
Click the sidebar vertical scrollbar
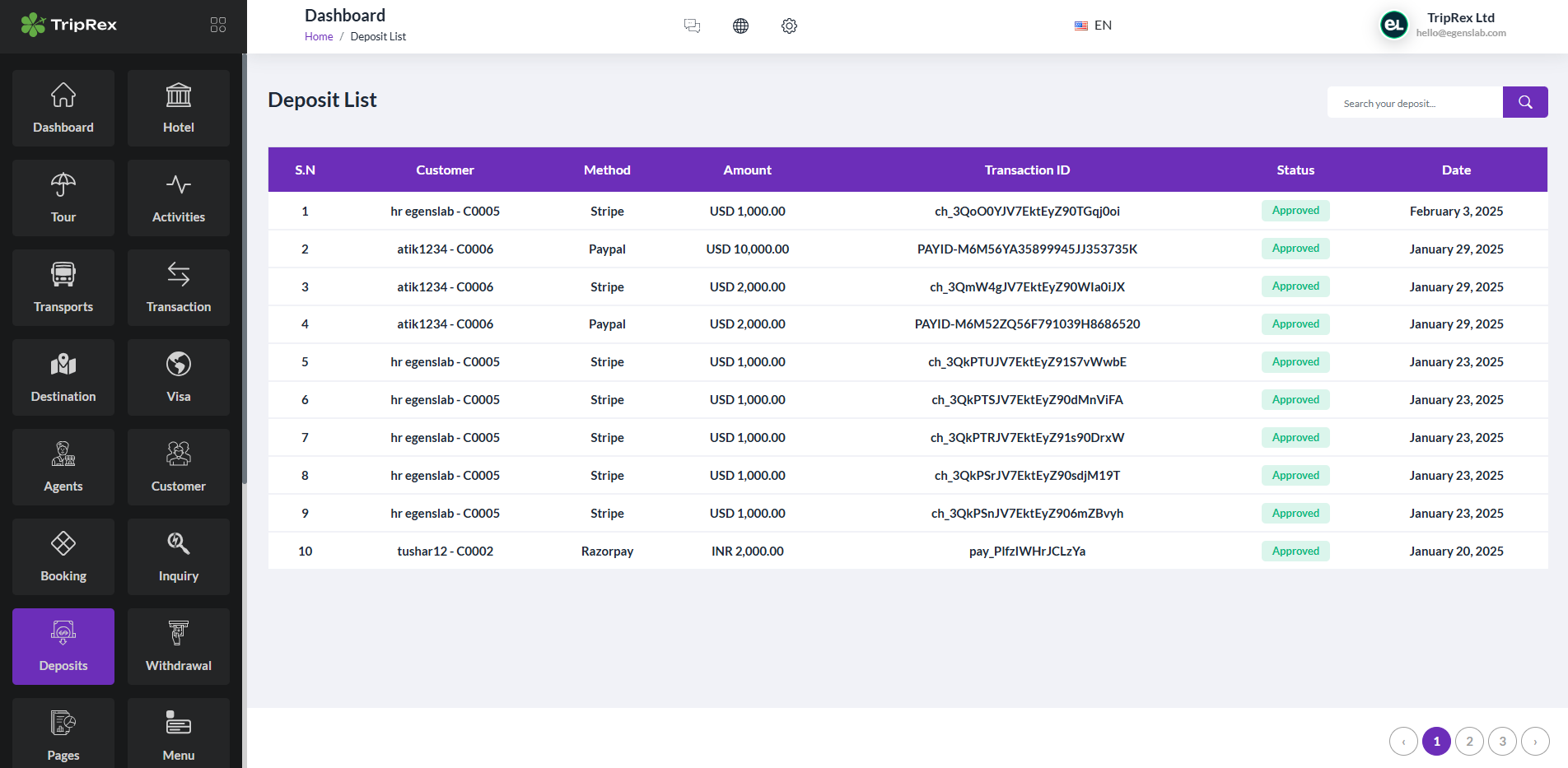244,269
